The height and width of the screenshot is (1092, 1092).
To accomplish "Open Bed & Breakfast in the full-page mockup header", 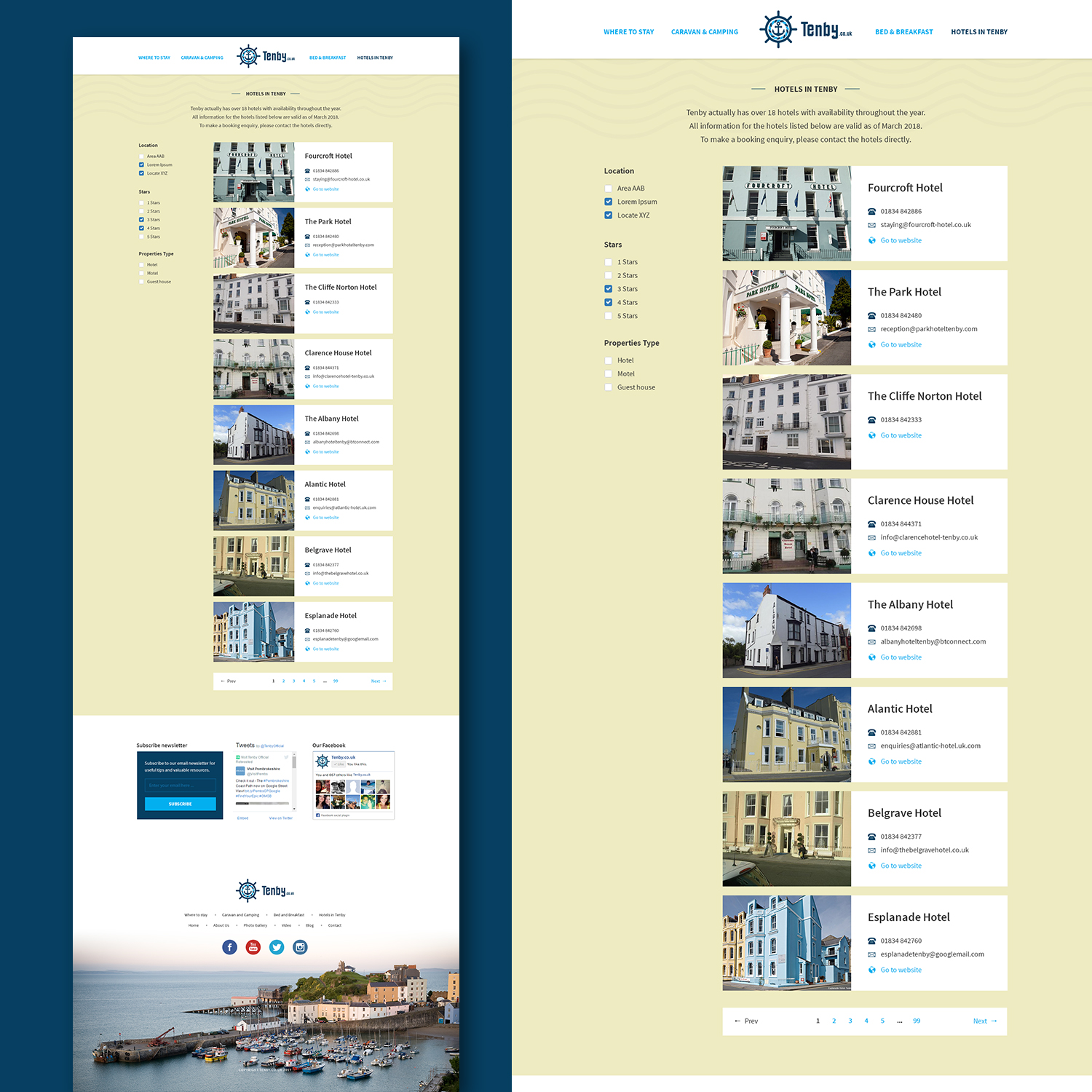I will click(x=328, y=58).
